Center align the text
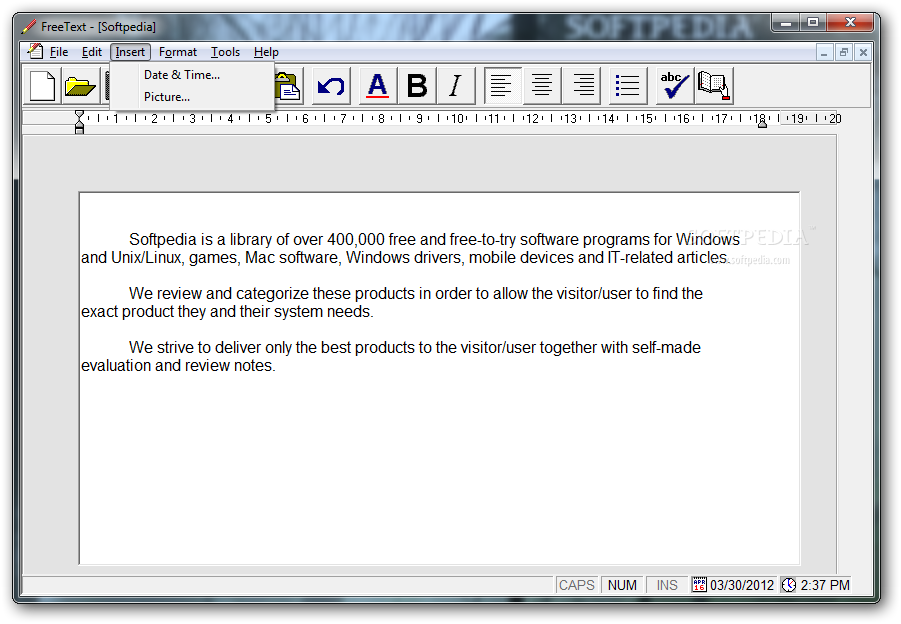Screen dimensions: 901x624 (x=542, y=86)
